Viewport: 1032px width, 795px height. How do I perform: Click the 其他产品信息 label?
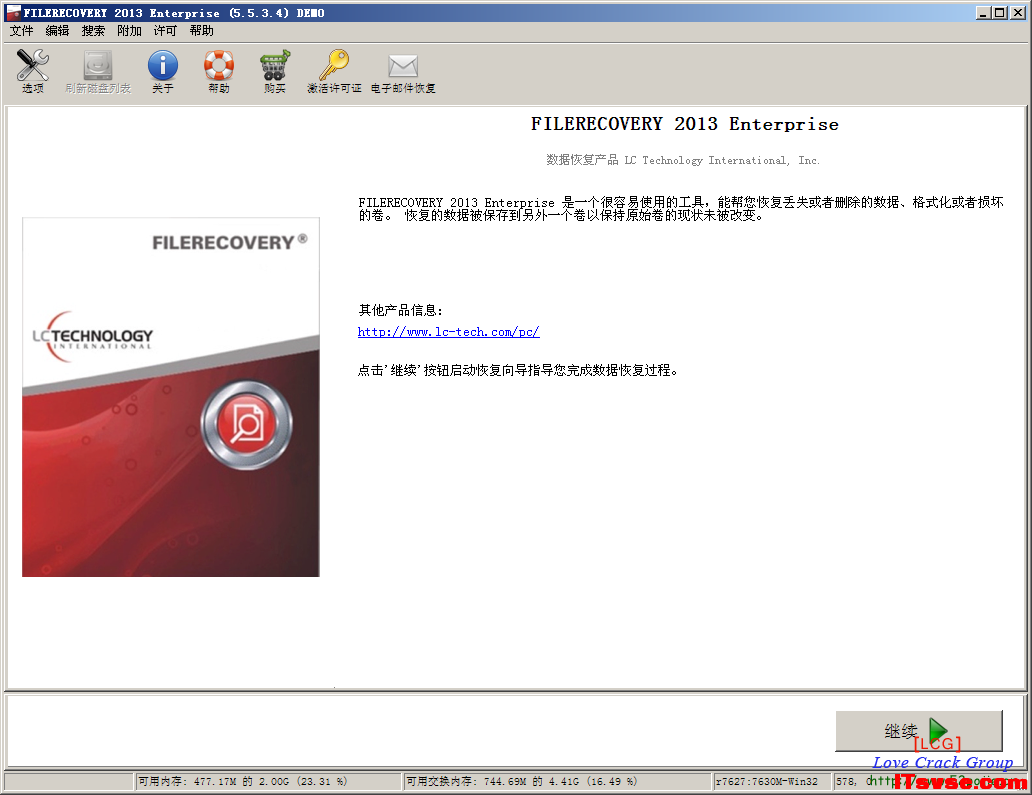point(400,311)
